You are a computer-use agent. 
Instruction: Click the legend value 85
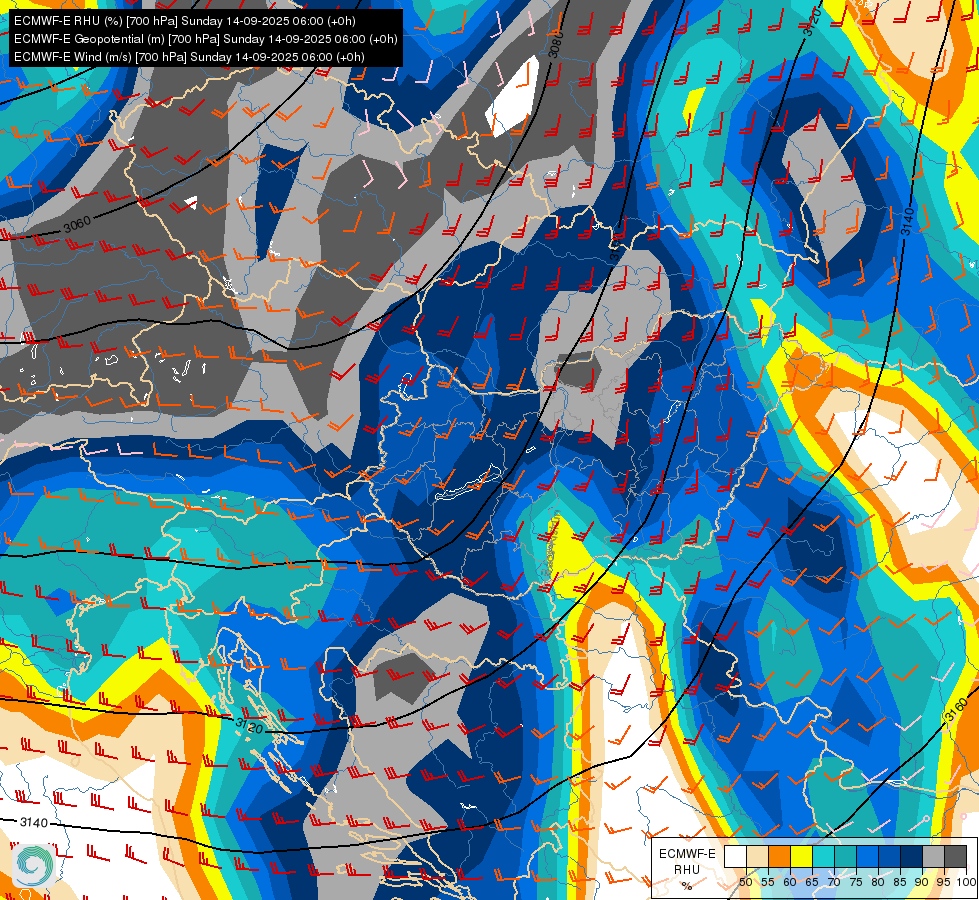point(900,882)
